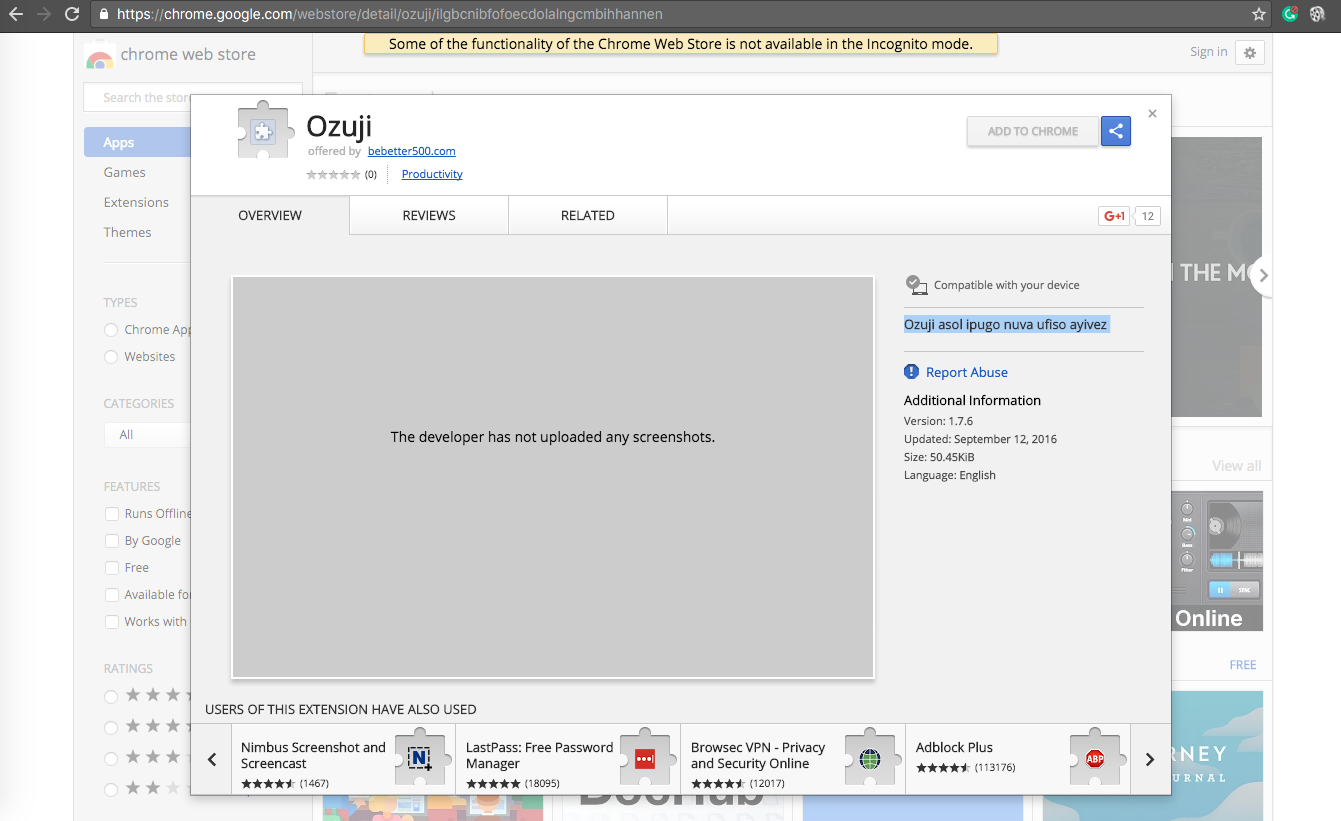Click the Updated: September 12, 2016 text
This screenshot has width=1341, height=821.
(x=980, y=439)
